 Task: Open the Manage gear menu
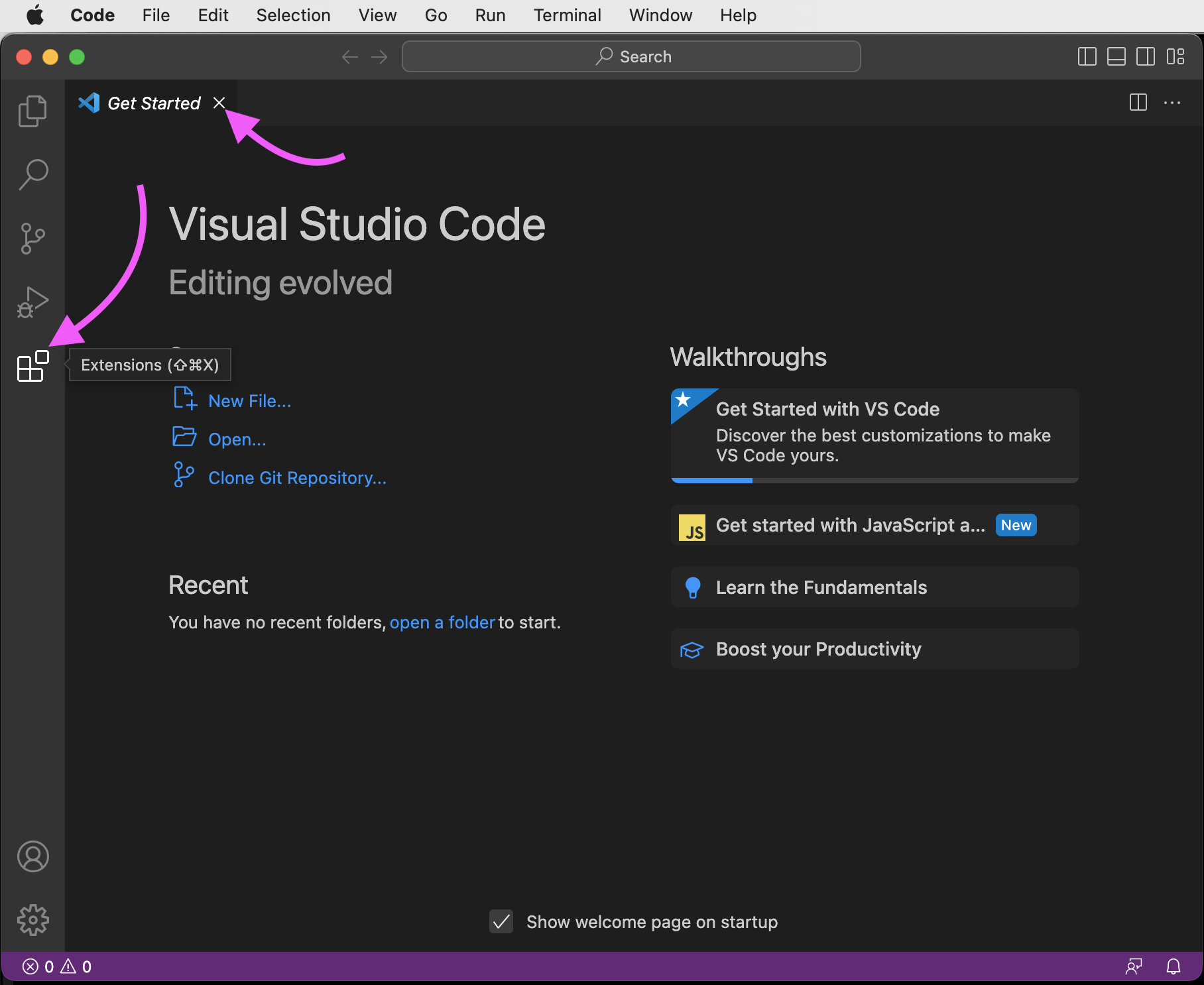32,920
